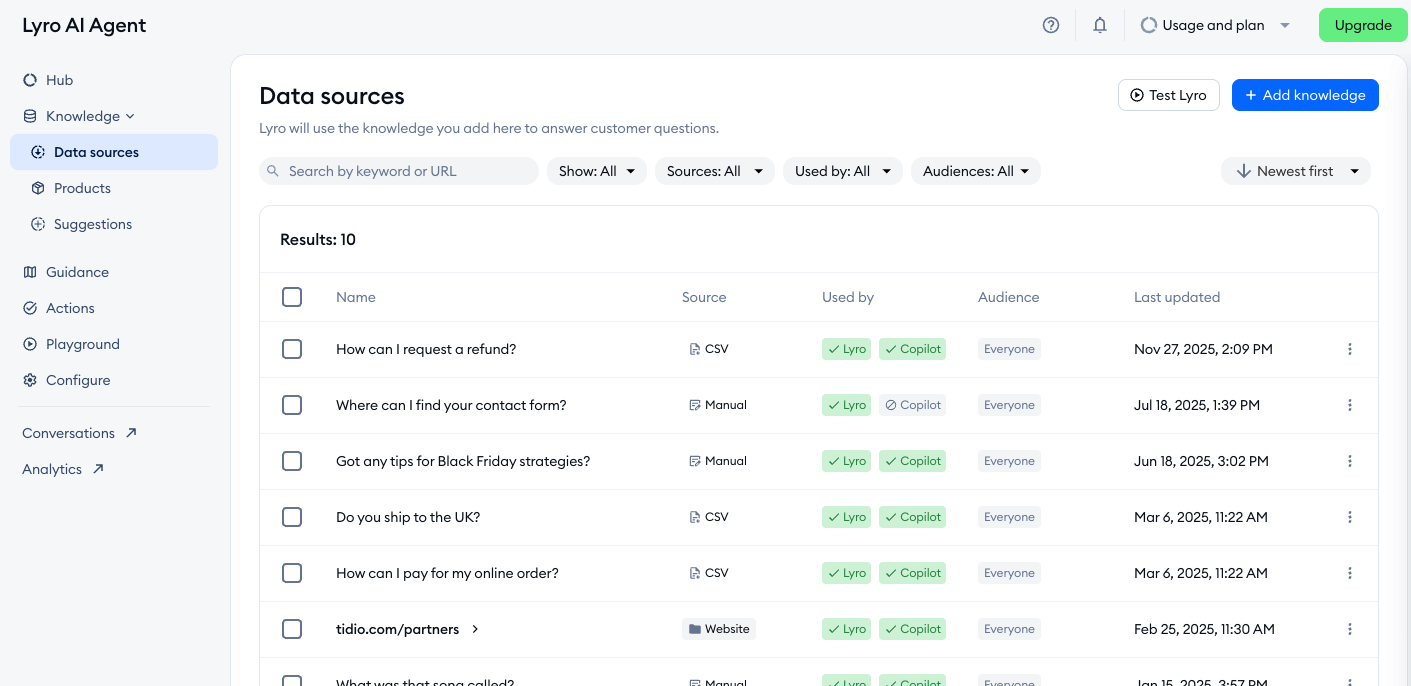Screen dimensions: 1411x686
Task: Open the Actions section
Action: 70,308
